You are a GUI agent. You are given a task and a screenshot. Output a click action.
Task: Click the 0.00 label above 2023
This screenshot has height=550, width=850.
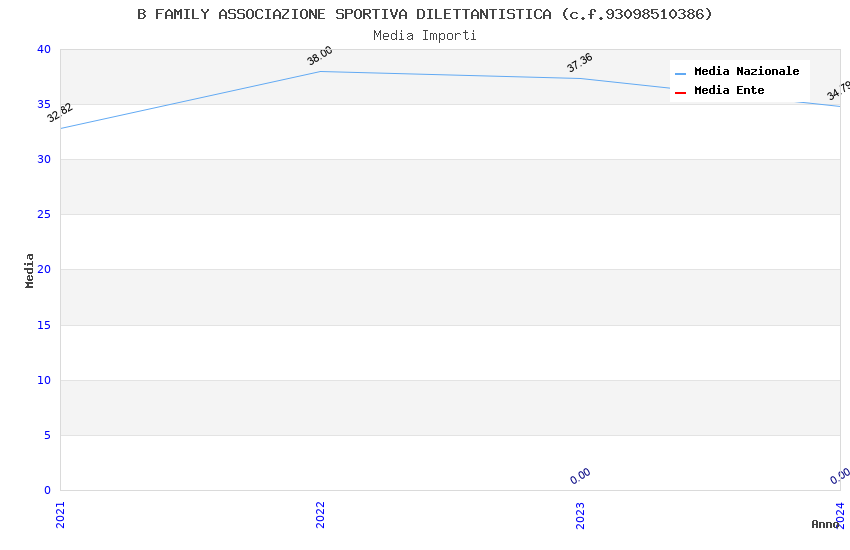pos(580,476)
